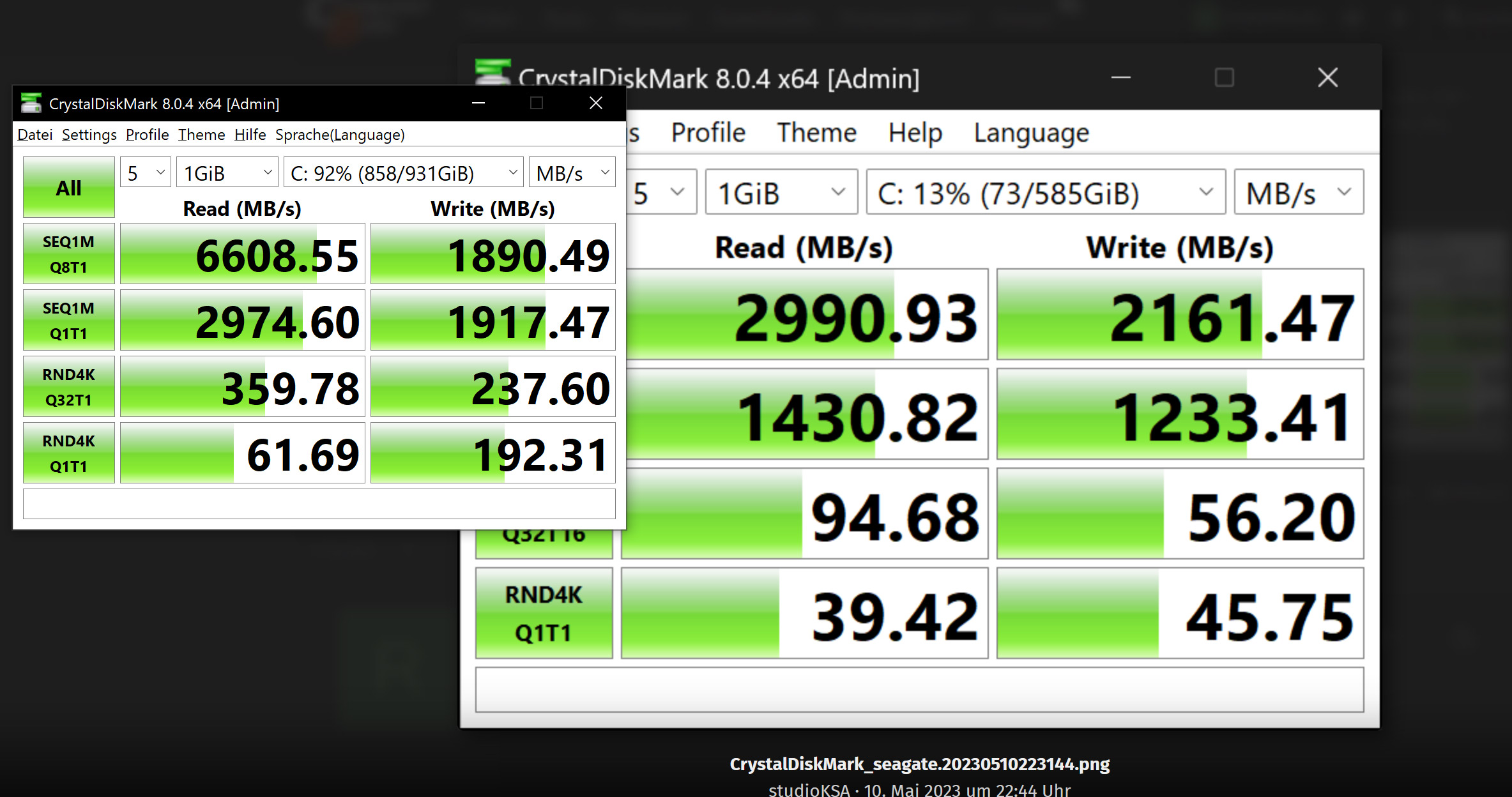Open the Datei menu

tap(35, 135)
